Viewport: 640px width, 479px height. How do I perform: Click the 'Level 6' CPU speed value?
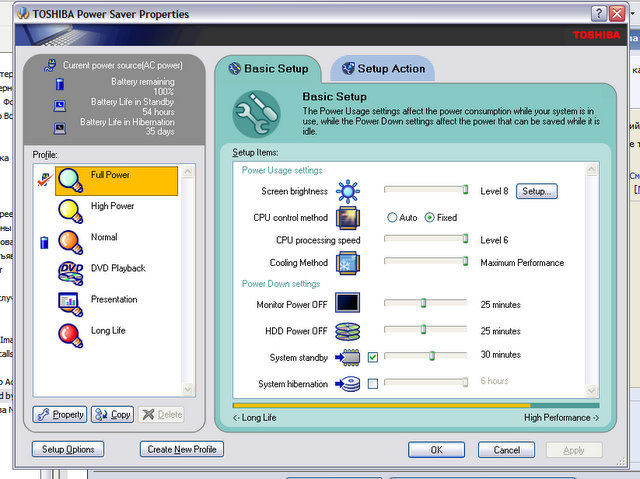pos(494,240)
